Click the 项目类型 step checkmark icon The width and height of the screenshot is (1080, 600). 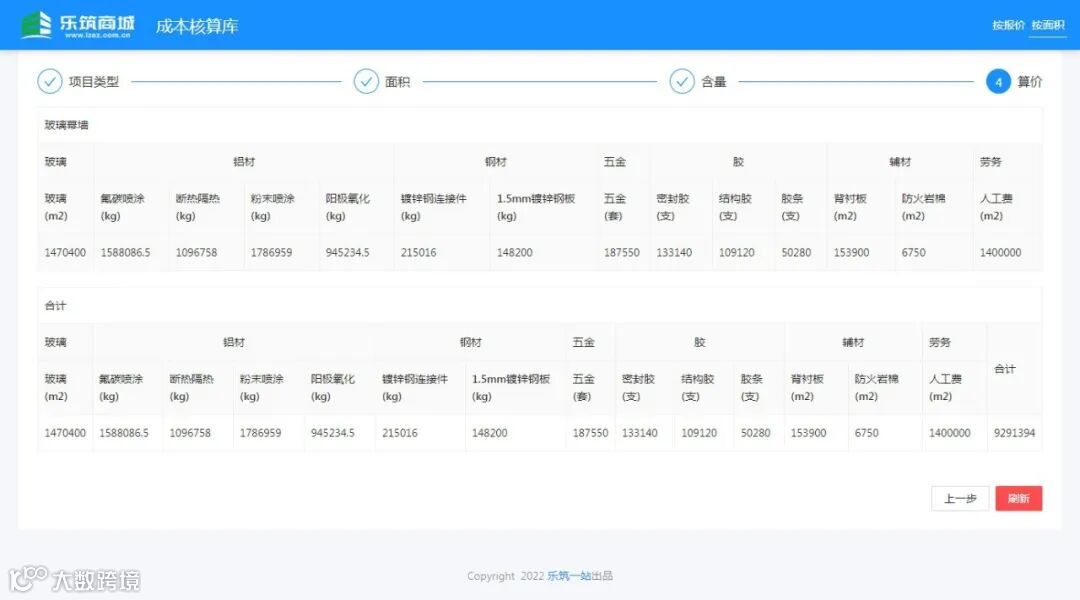click(50, 81)
